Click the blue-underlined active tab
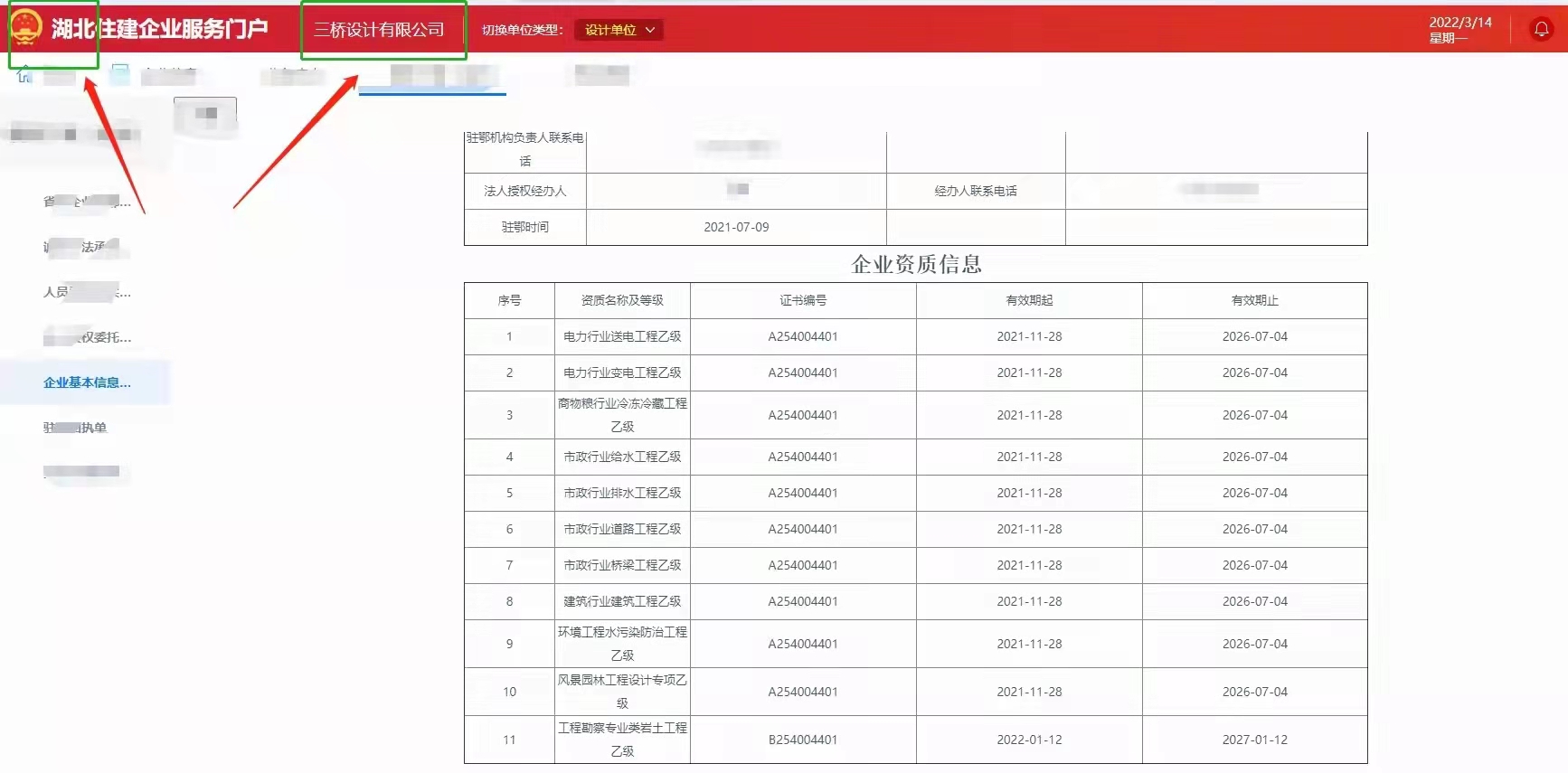Viewport: 1568px width, 773px height. pos(432,78)
